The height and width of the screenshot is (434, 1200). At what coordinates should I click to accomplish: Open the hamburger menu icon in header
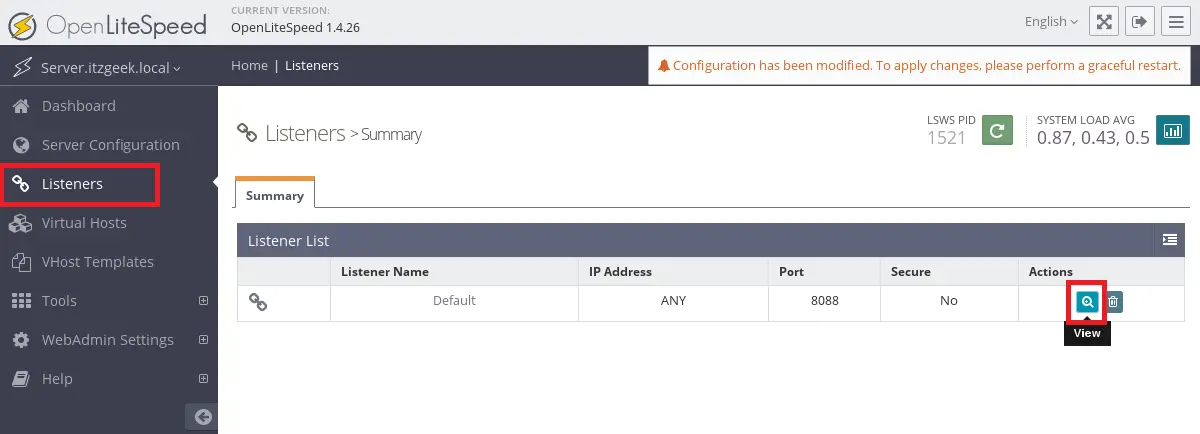click(x=1174, y=22)
